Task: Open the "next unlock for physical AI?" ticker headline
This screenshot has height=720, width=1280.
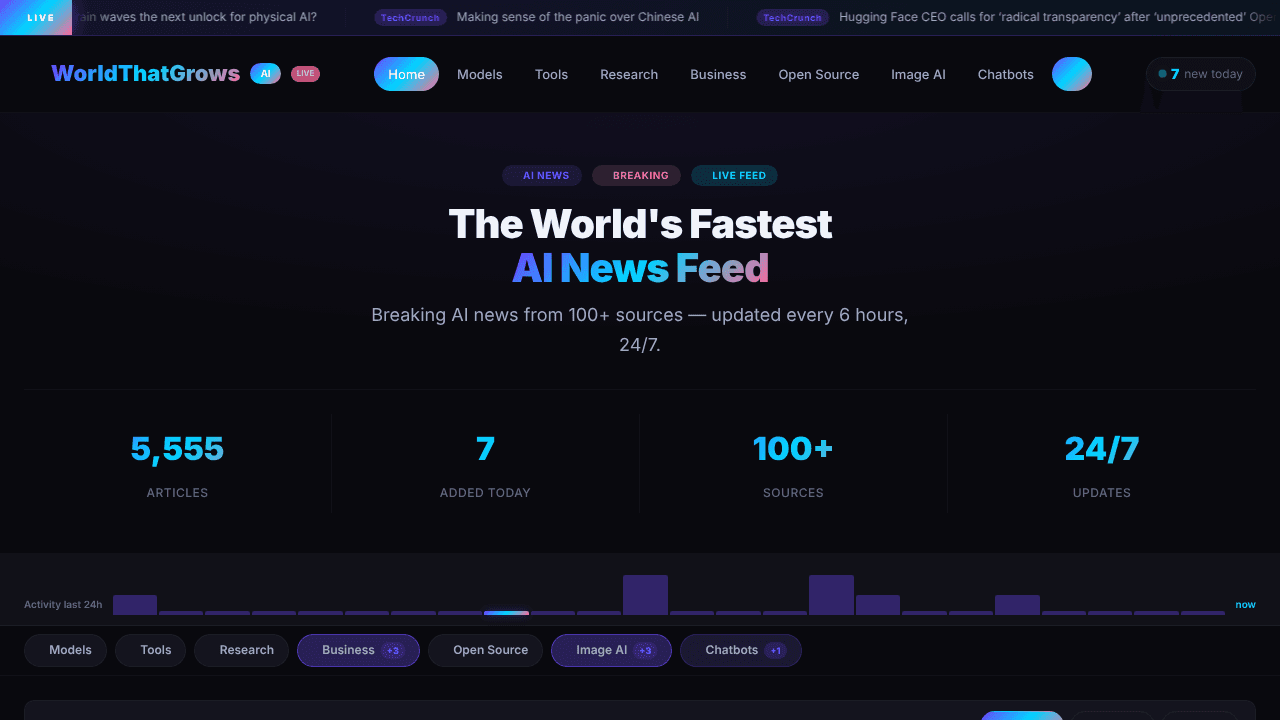Action: tap(198, 17)
